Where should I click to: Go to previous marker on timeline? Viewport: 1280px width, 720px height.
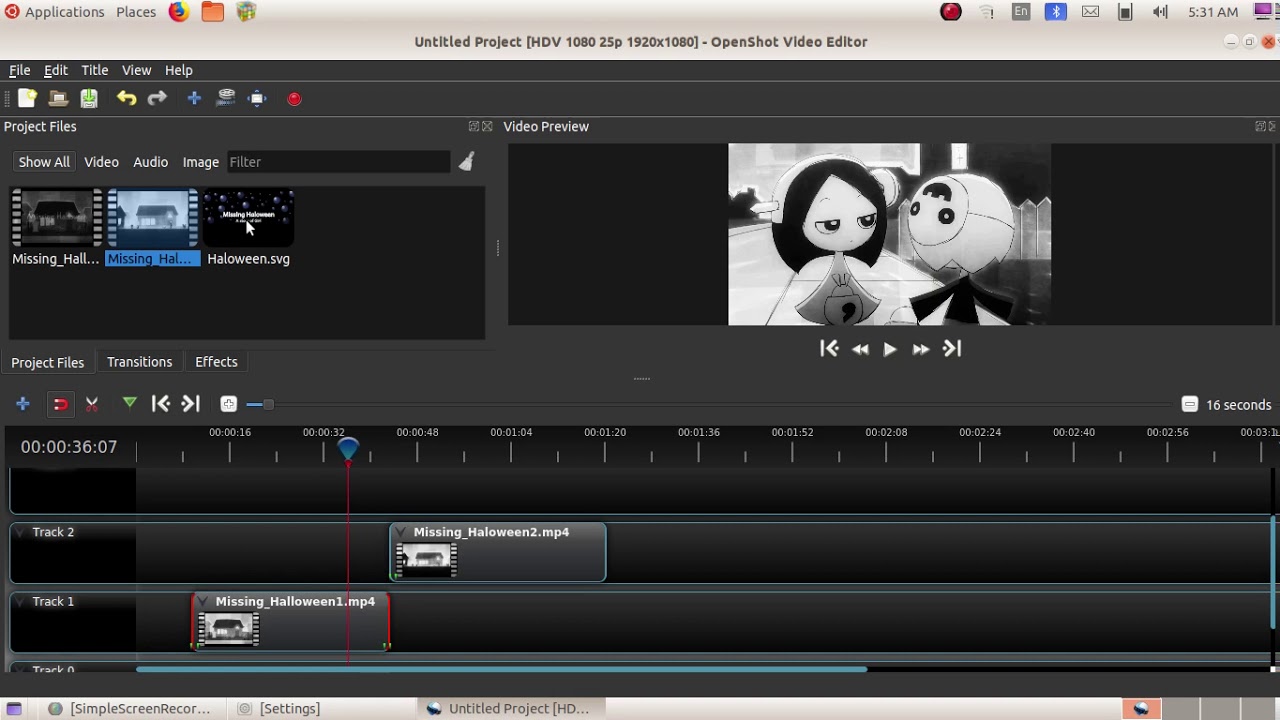(x=160, y=404)
